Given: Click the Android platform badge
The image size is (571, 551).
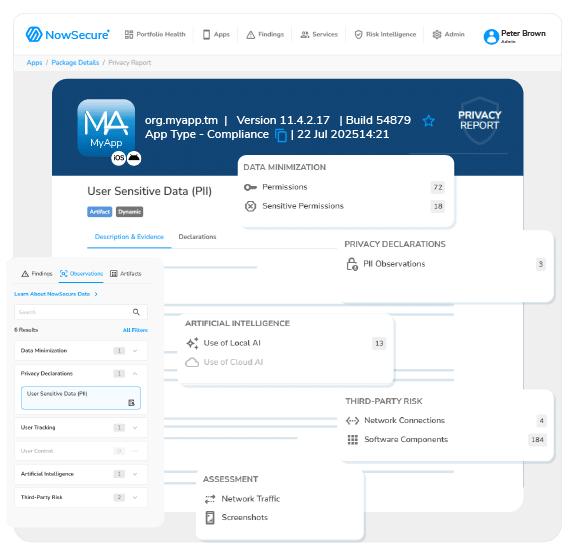Looking at the screenshot, I should [x=134, y=158].
